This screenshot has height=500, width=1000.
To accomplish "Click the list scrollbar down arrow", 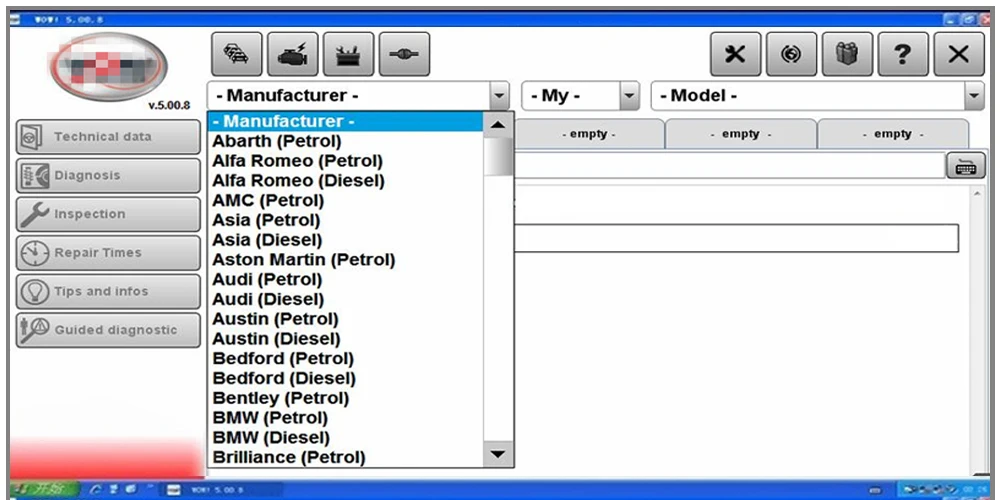I will coord(498,455).
